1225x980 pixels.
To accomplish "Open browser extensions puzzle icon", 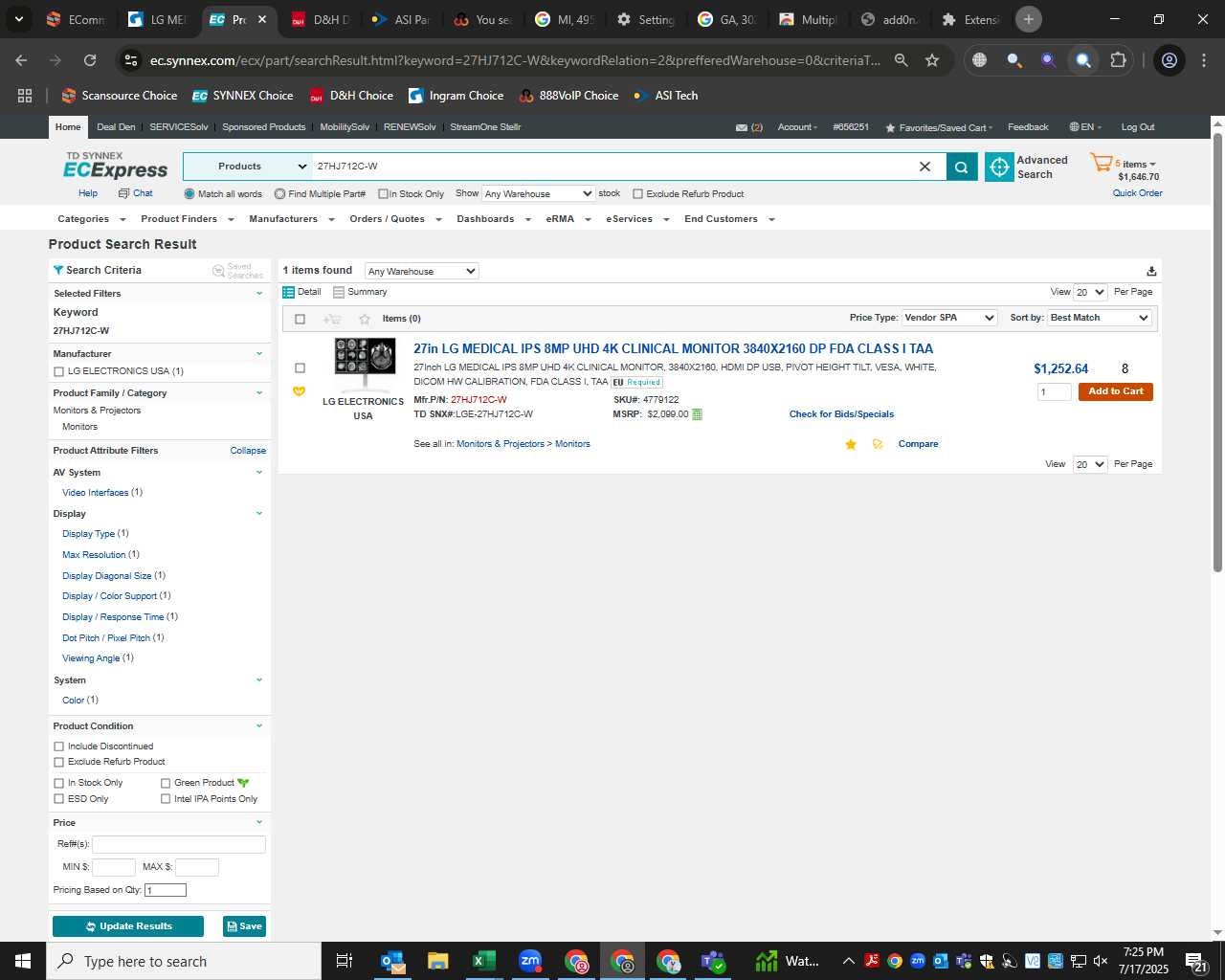I will (1118, 60).
